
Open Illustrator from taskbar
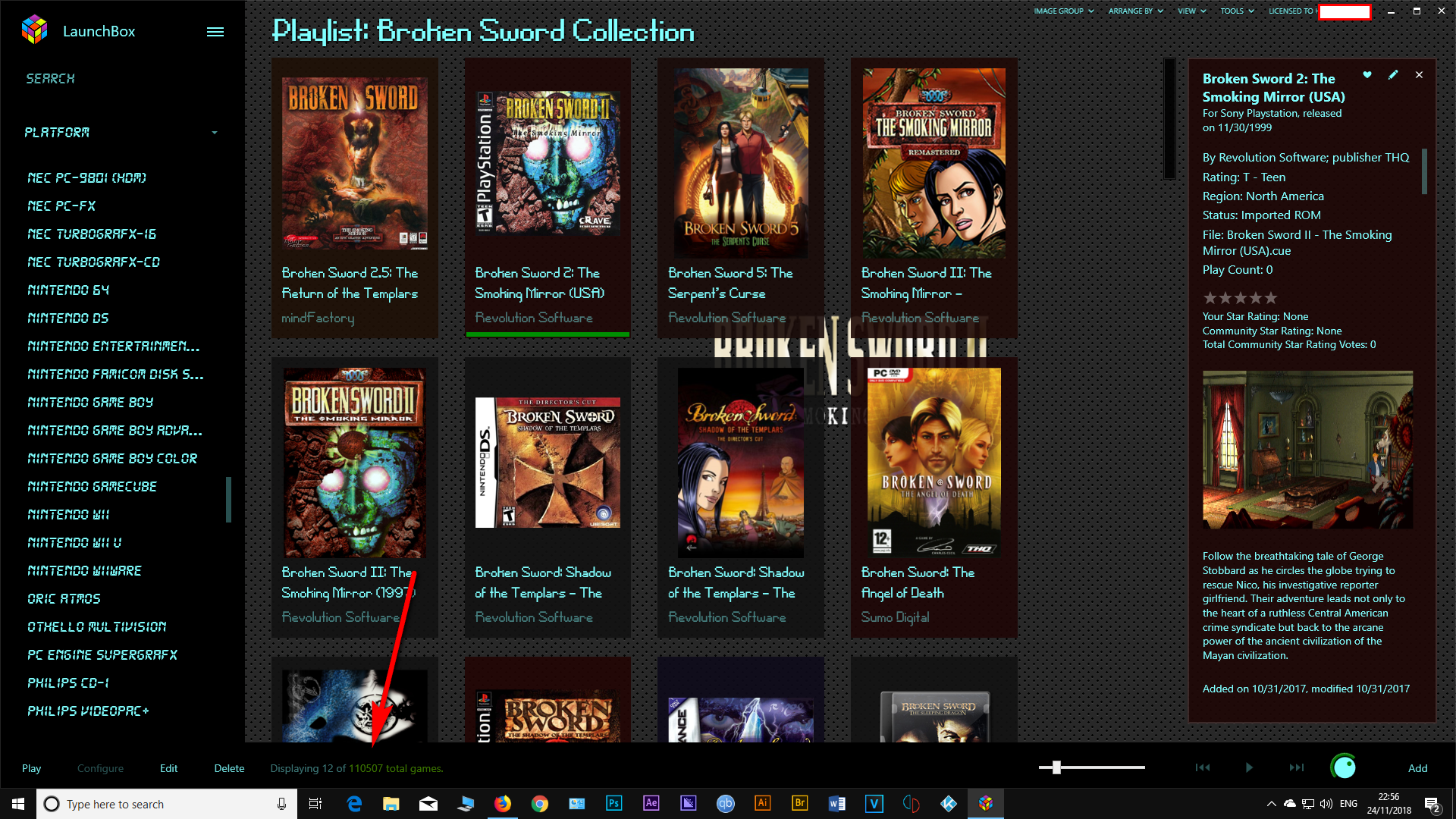[763, 804]
